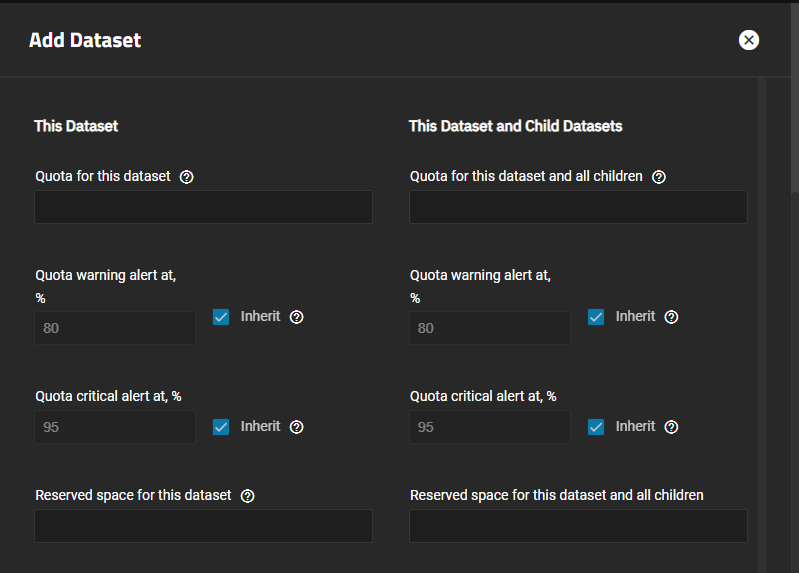Focus the Quota for this dataset field
Screen dimensions: 799x573
pyautogui.click(x=203, y=207)
